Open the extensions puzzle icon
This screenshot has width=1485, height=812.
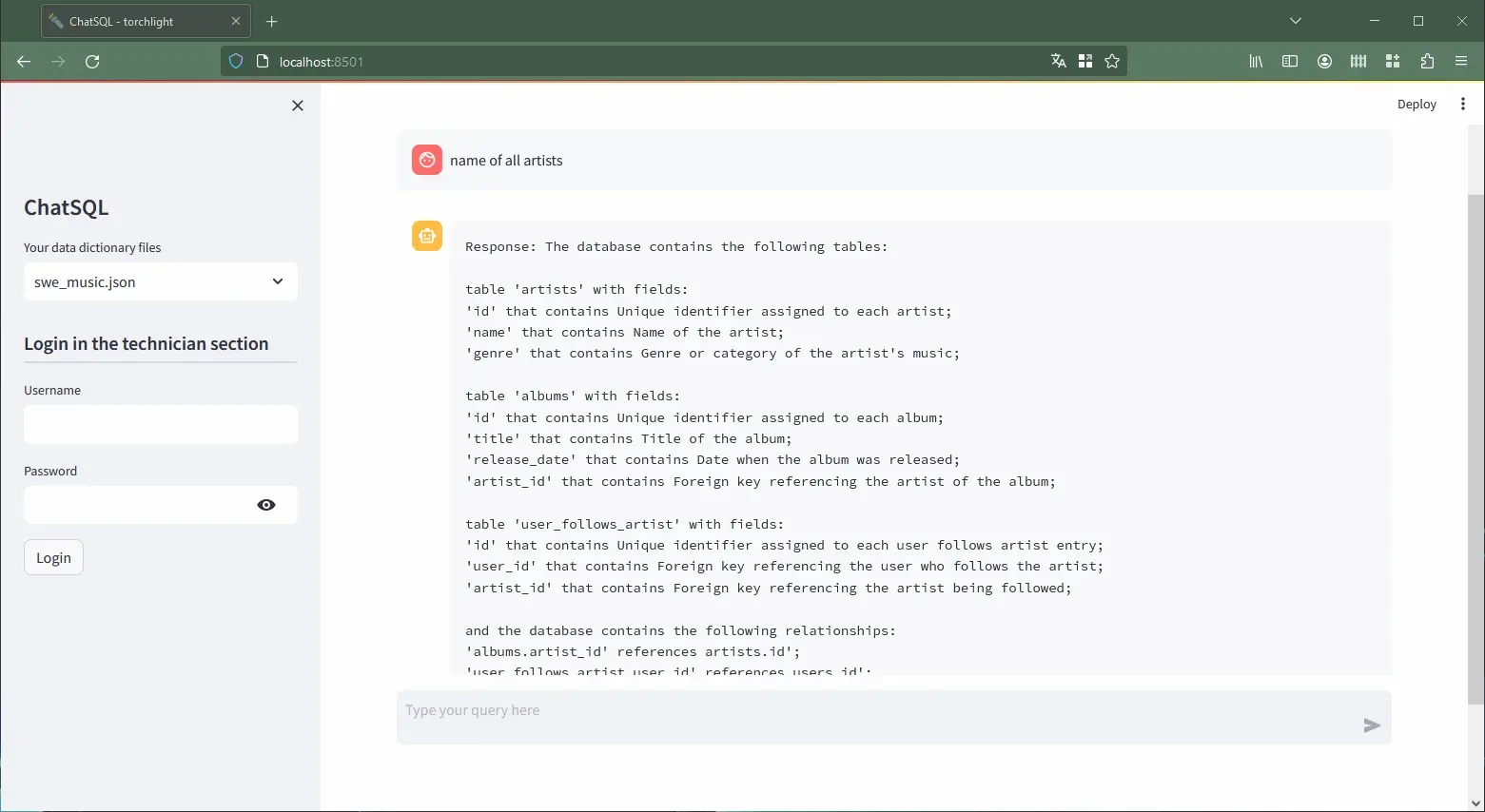pos(1426,61)
